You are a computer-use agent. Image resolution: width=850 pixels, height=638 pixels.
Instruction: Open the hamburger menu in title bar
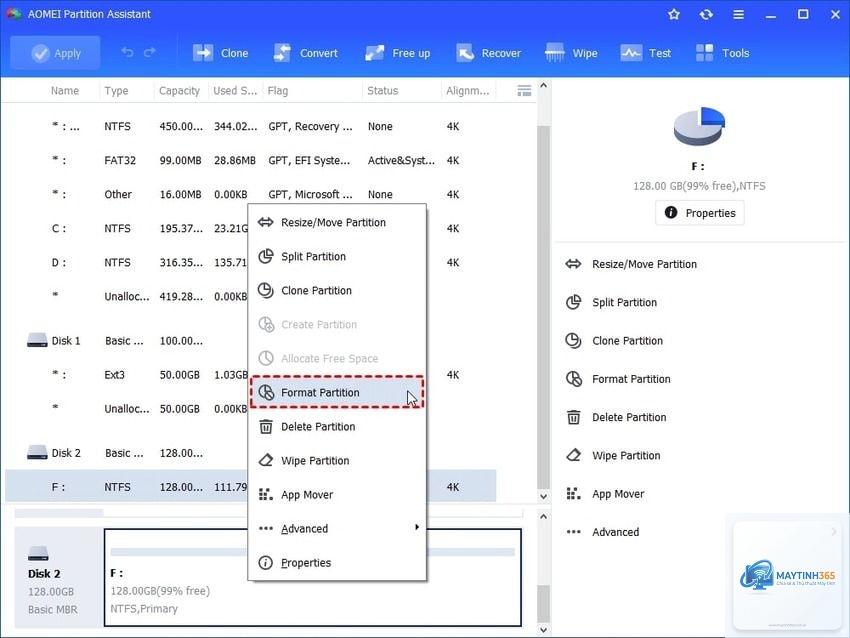[x=738, y=15]
